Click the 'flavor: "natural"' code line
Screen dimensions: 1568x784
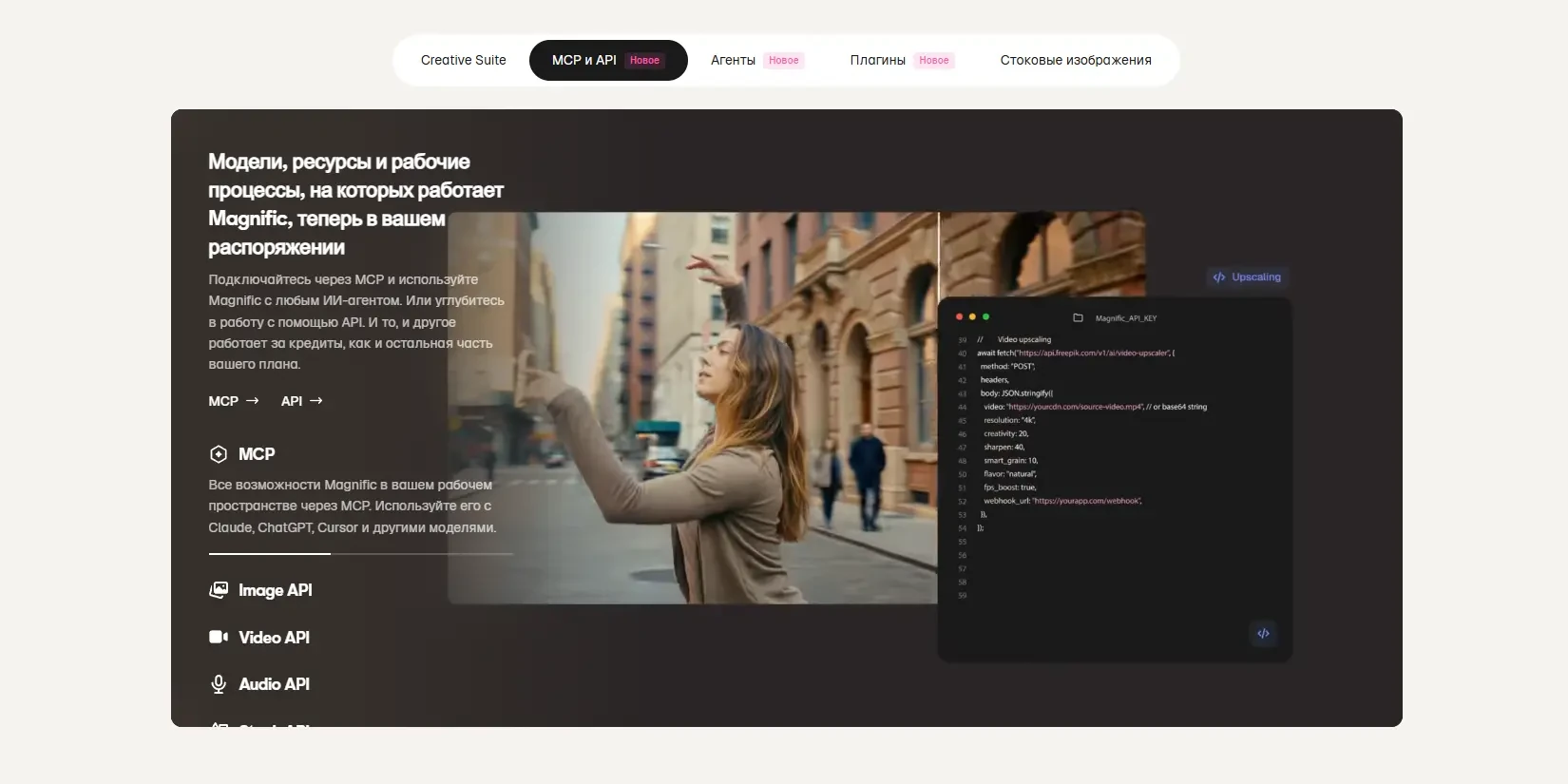[1010, 473]
